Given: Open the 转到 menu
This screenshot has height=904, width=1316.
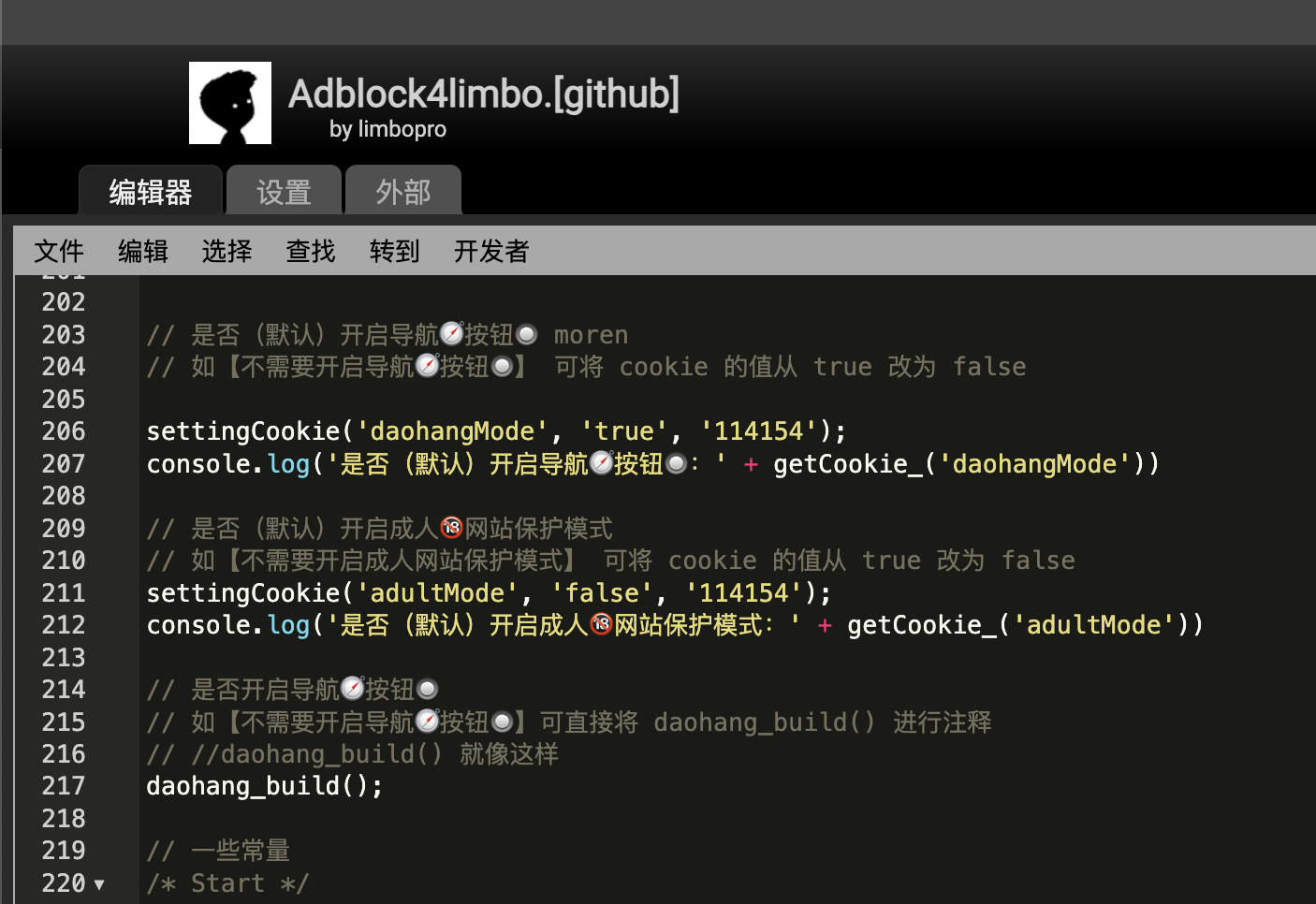Looking at the screenshot, I should point(395,251).
